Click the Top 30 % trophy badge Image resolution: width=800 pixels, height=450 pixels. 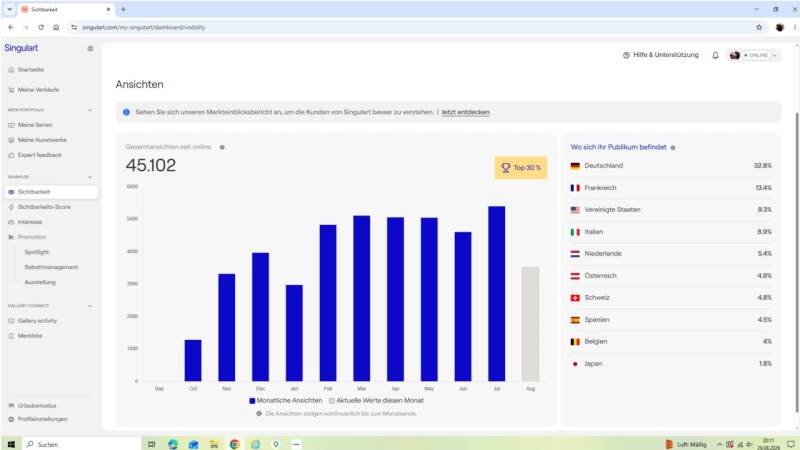(x=520, y=167)
